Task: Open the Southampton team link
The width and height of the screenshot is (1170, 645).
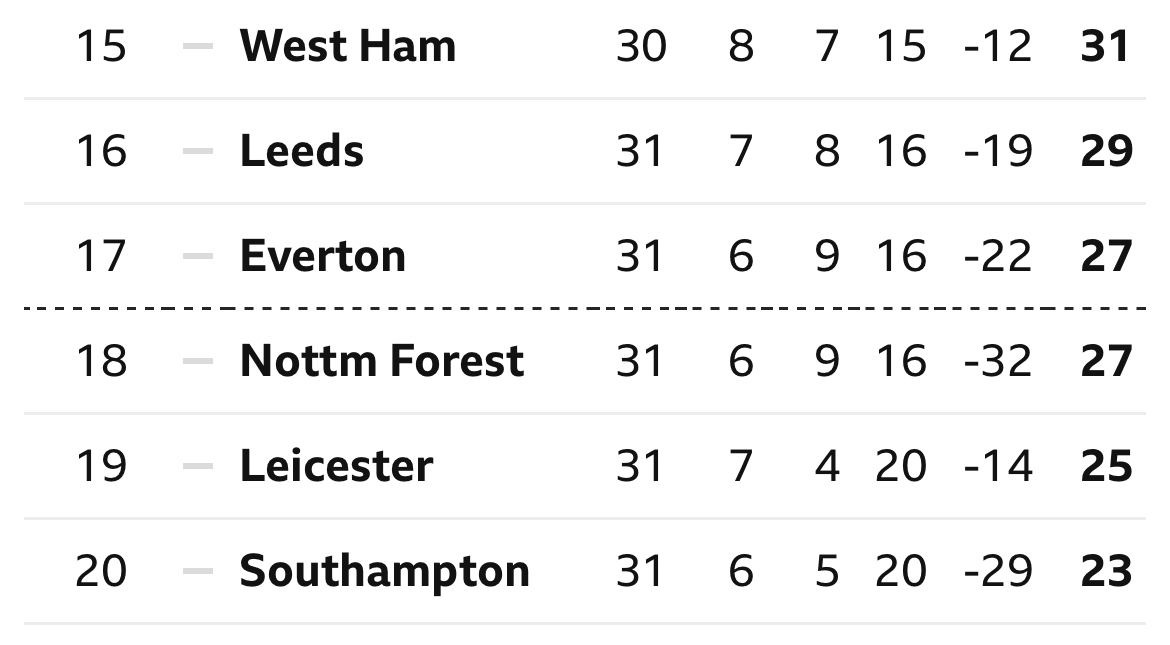Action: click(384, 573)
